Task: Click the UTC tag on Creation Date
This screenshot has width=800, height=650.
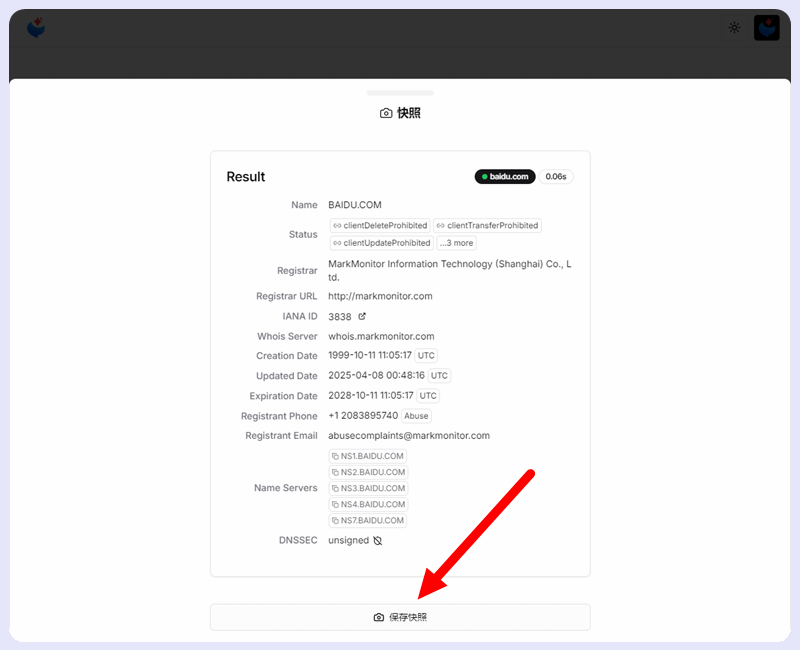Action: pos(426,356)
